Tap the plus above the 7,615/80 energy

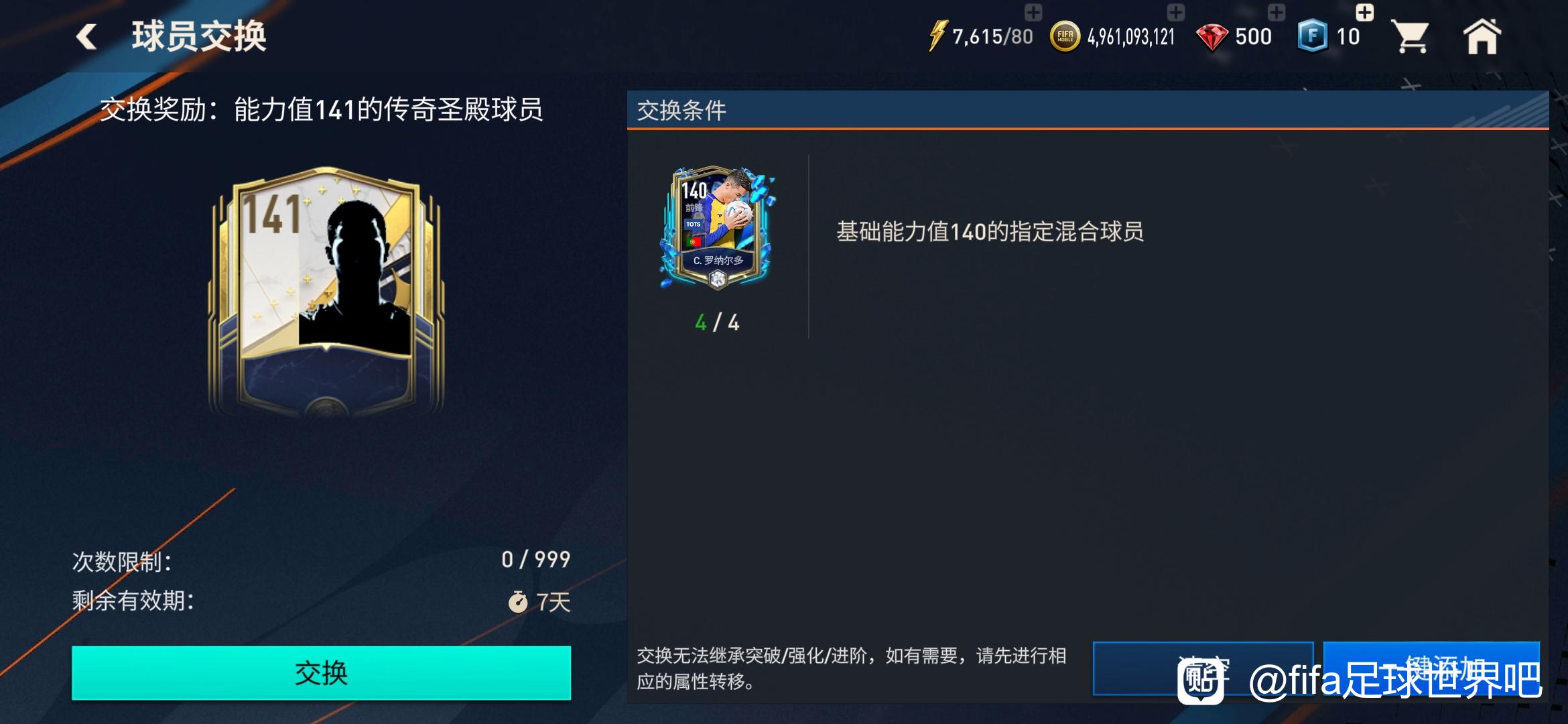point(1033,11)
